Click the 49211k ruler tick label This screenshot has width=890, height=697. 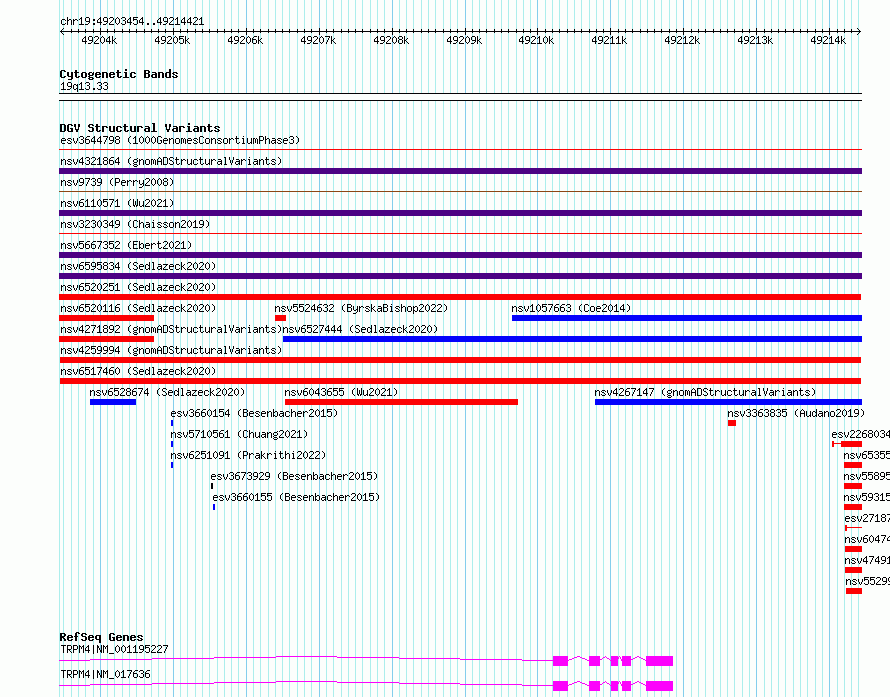point(609,40)
